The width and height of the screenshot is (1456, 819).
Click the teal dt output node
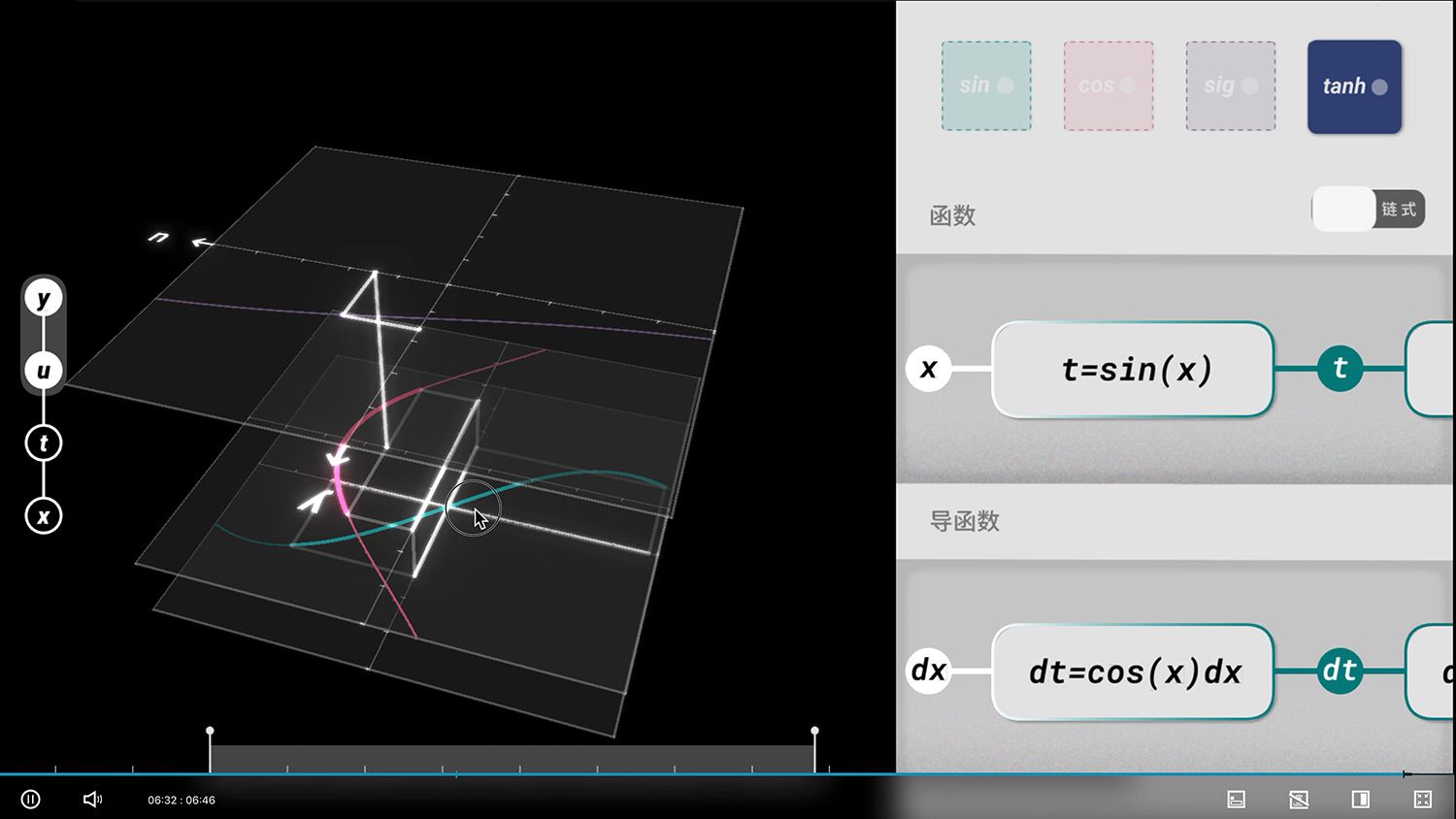[x=1340, y=671]
